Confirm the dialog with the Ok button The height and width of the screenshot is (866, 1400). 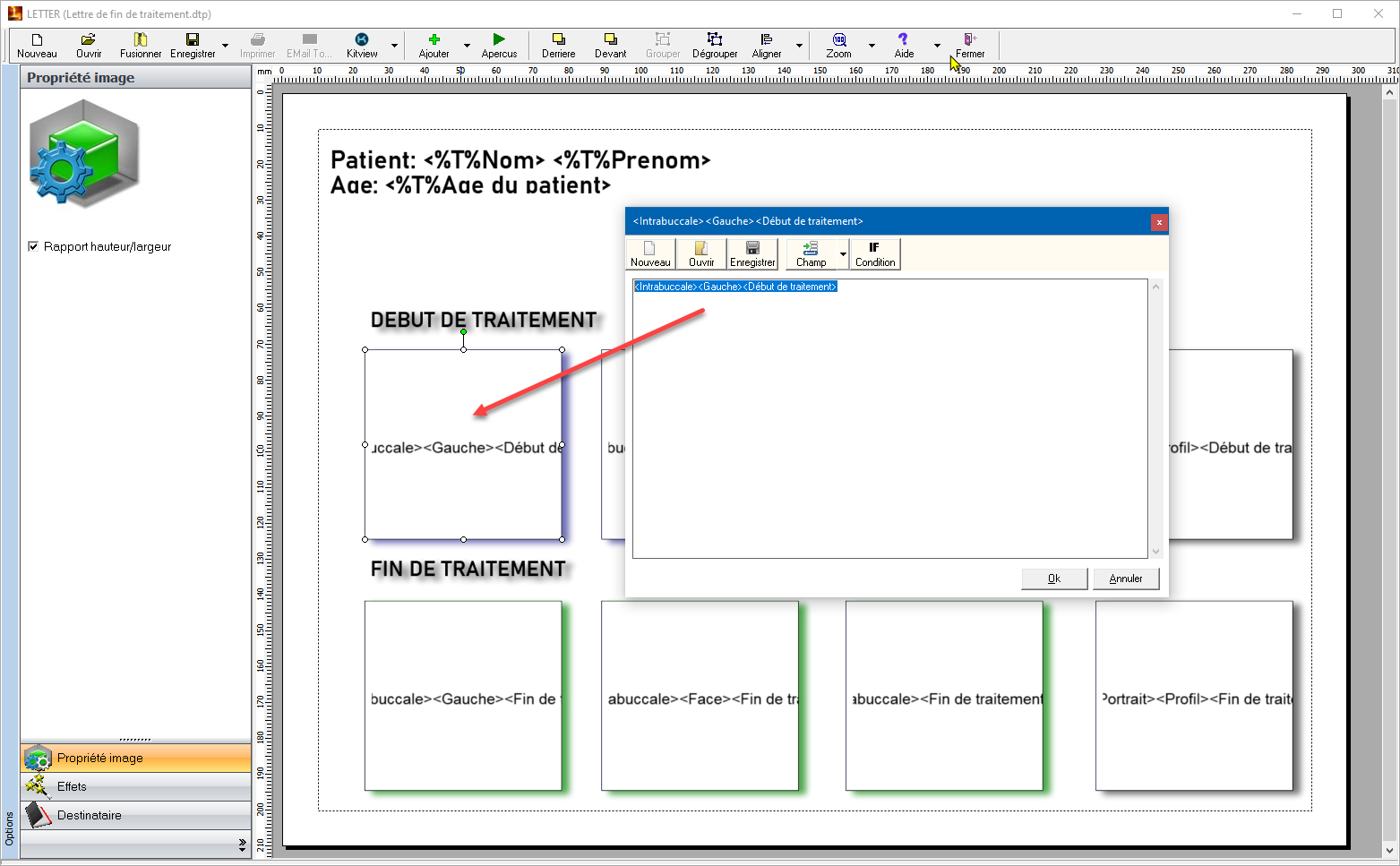[1053, 579]
